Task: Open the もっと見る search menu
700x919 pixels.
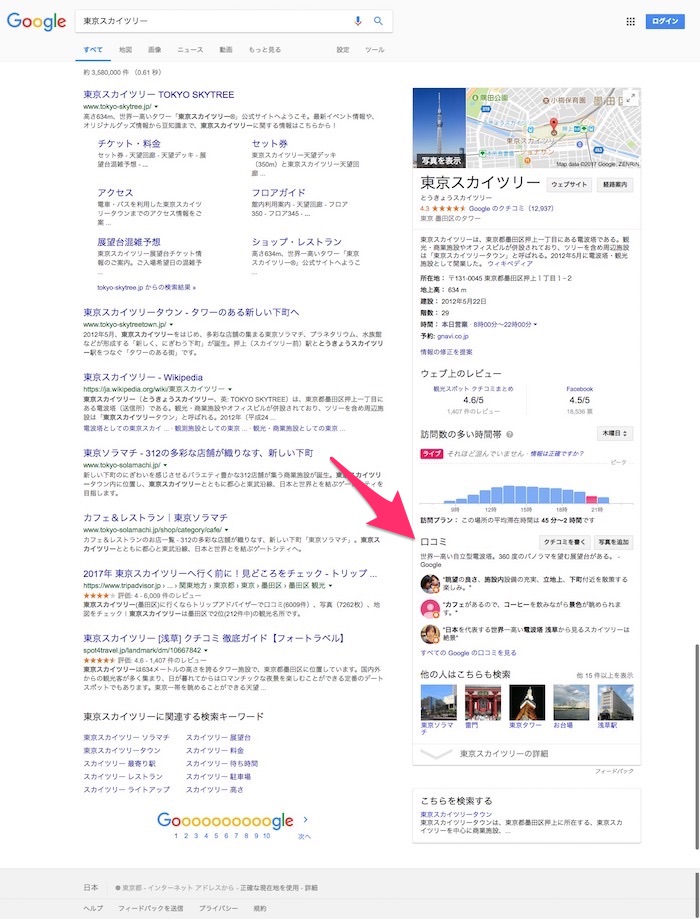Action: pos(264,49)
